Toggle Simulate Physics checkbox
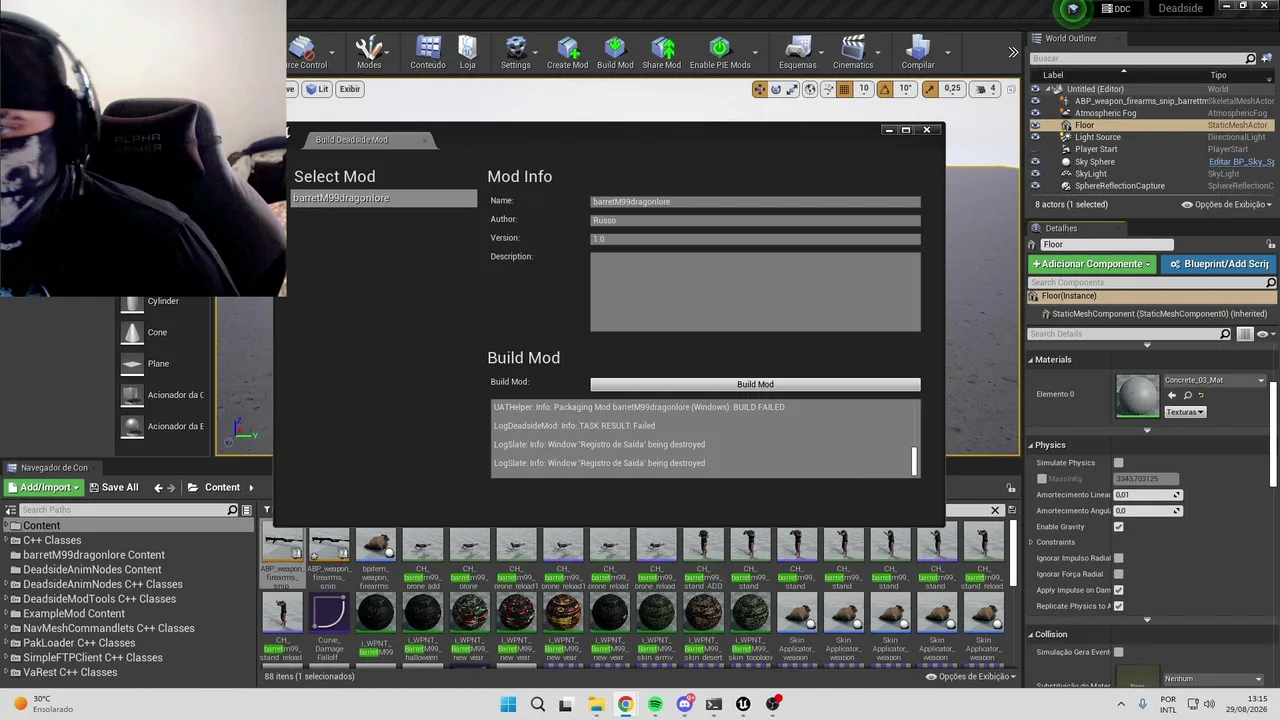 pos(1118,463)
